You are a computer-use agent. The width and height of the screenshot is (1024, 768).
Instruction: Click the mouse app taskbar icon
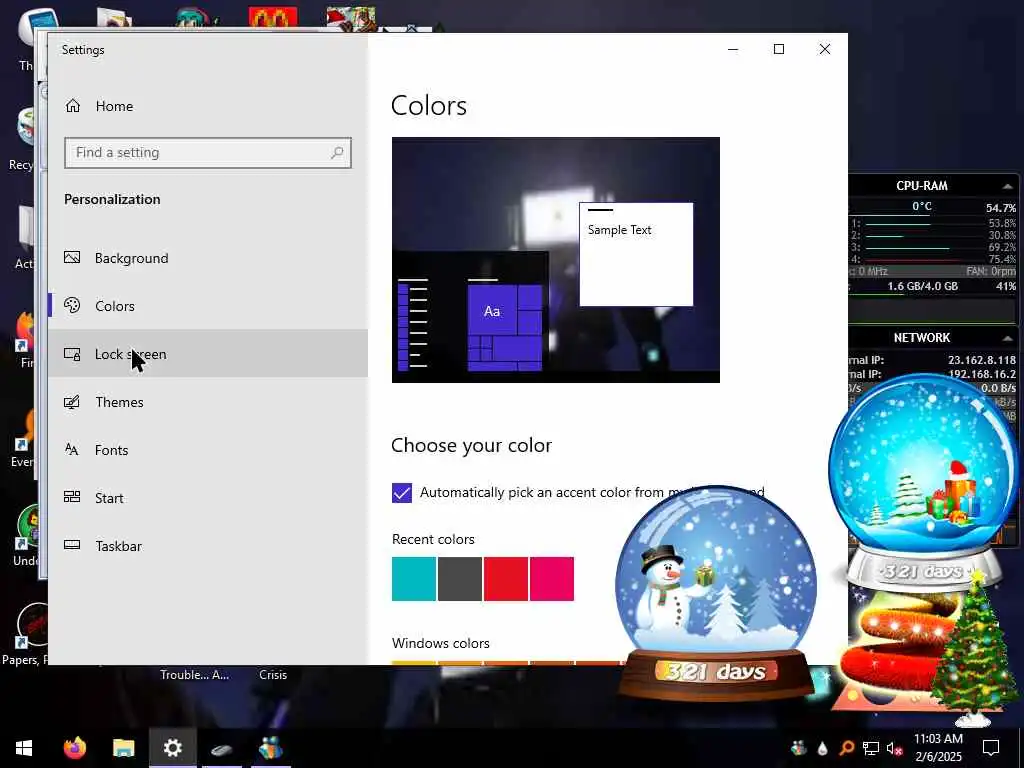pyautogui.click(x=221, y=748)
